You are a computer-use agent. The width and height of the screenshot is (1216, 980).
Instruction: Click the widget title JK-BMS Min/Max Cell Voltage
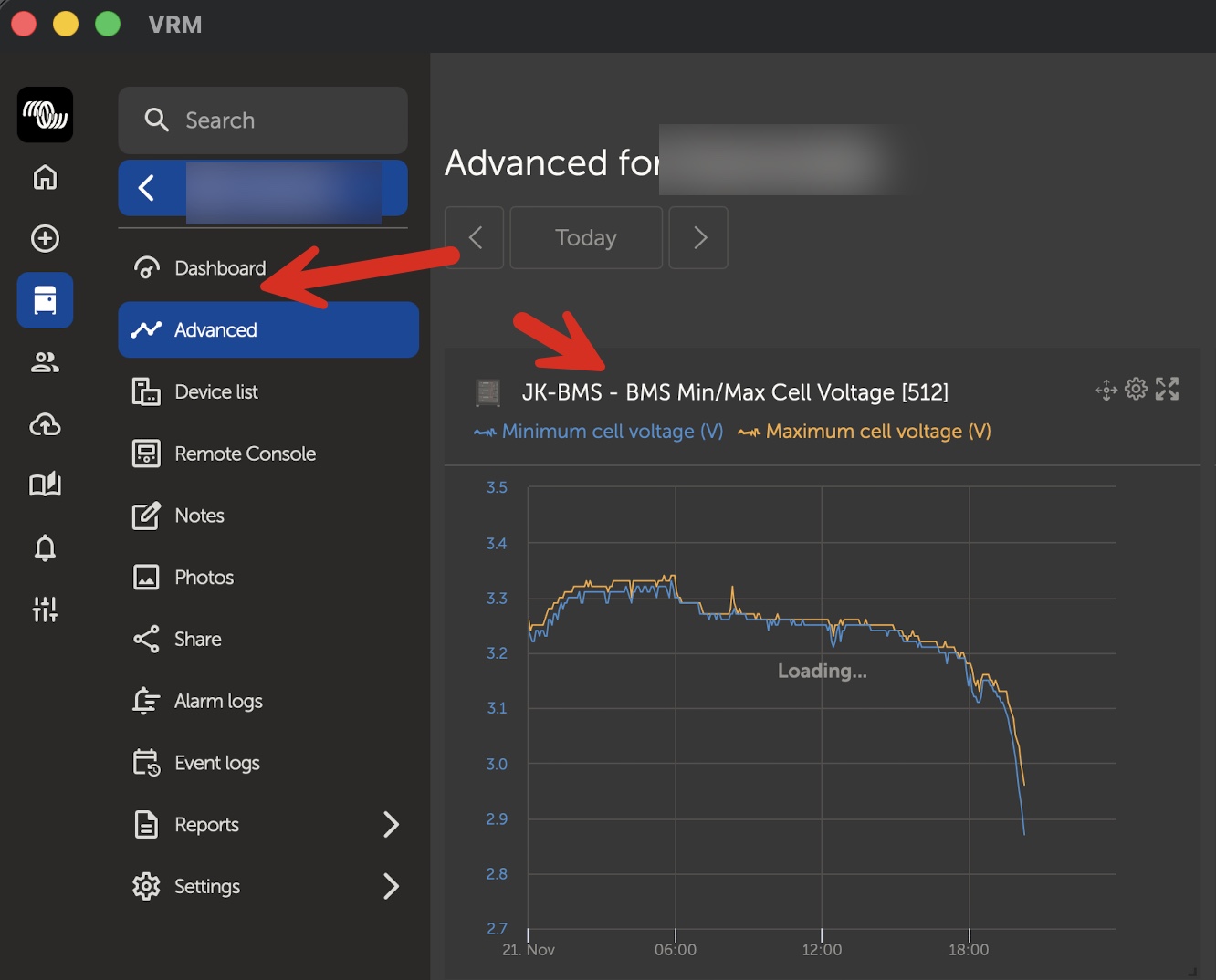point(735,392)
